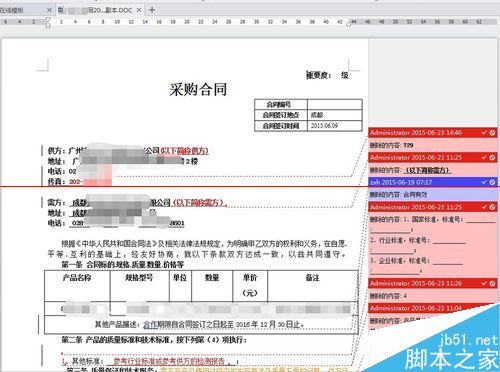Accept the revision deleting （以下简称需方）

484,157
